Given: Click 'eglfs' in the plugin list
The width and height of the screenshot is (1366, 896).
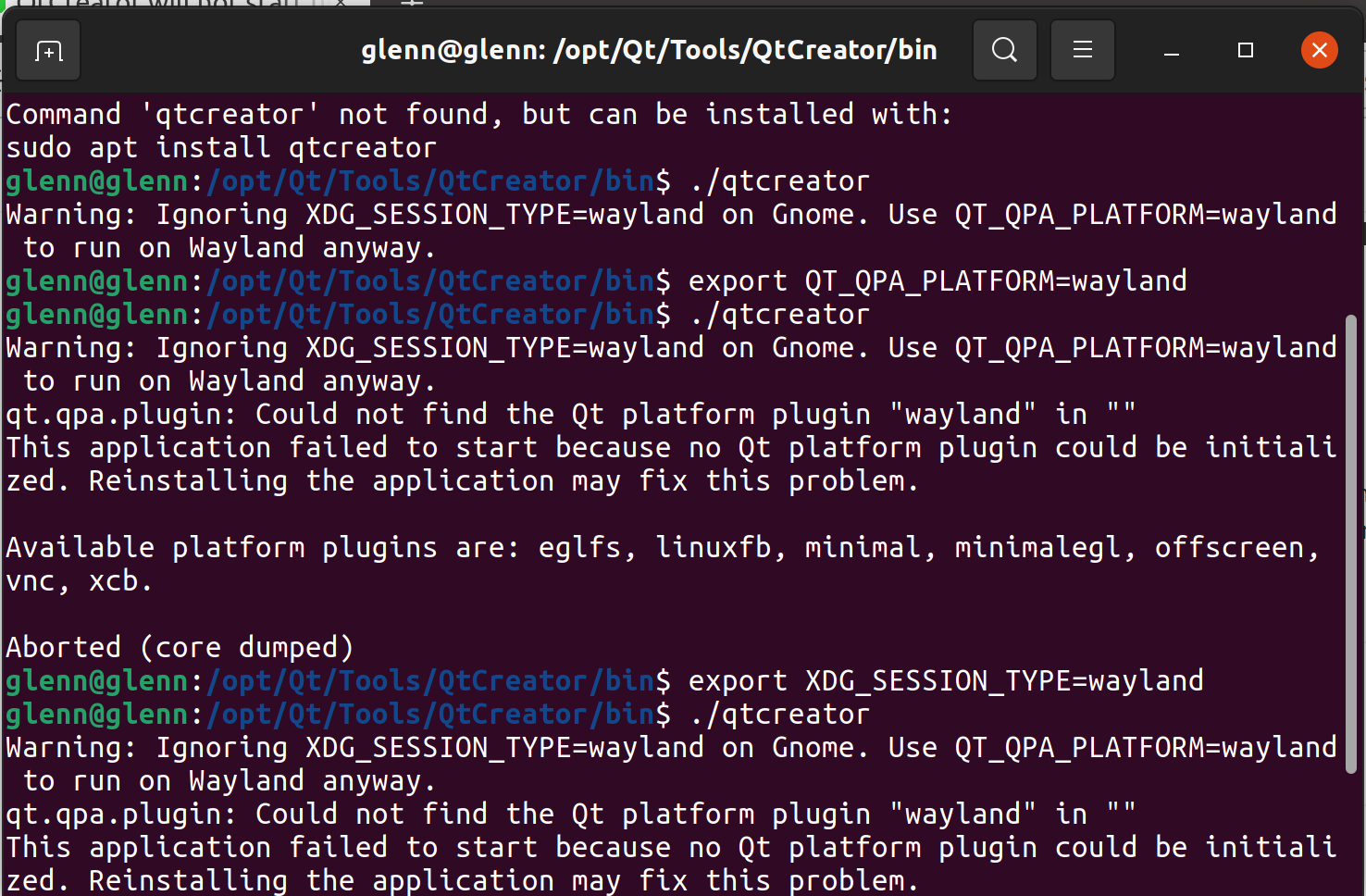Looking at the screenshot, I should coord(579,548).
